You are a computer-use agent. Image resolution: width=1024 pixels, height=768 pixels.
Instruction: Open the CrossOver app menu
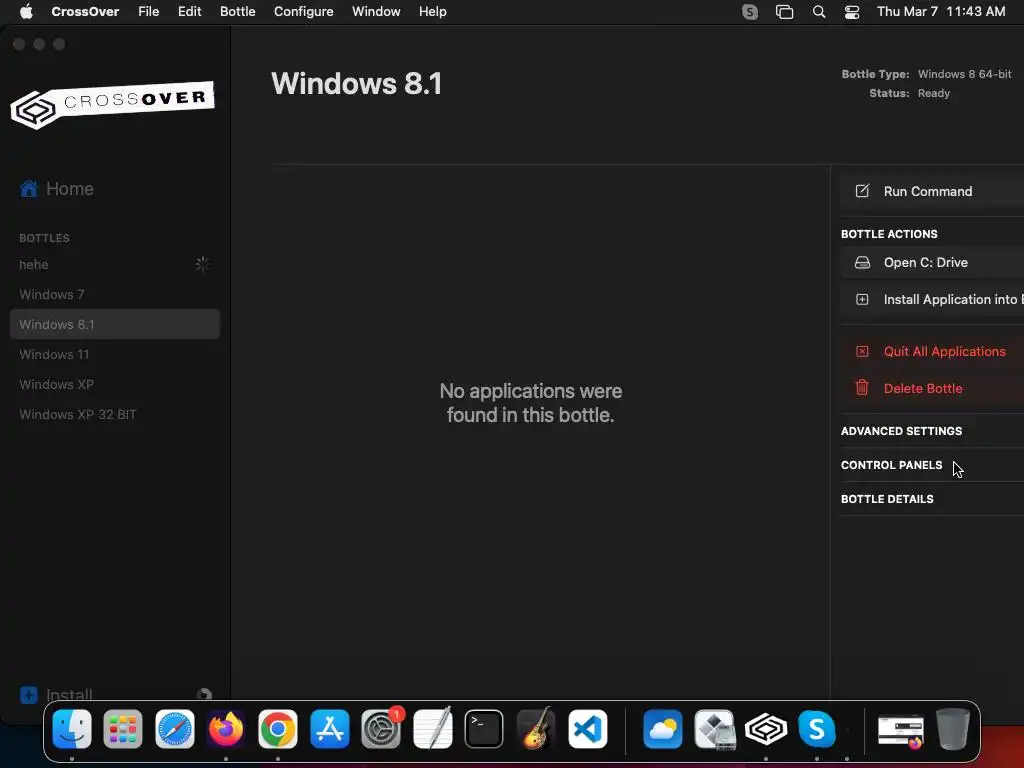[85, 12]
